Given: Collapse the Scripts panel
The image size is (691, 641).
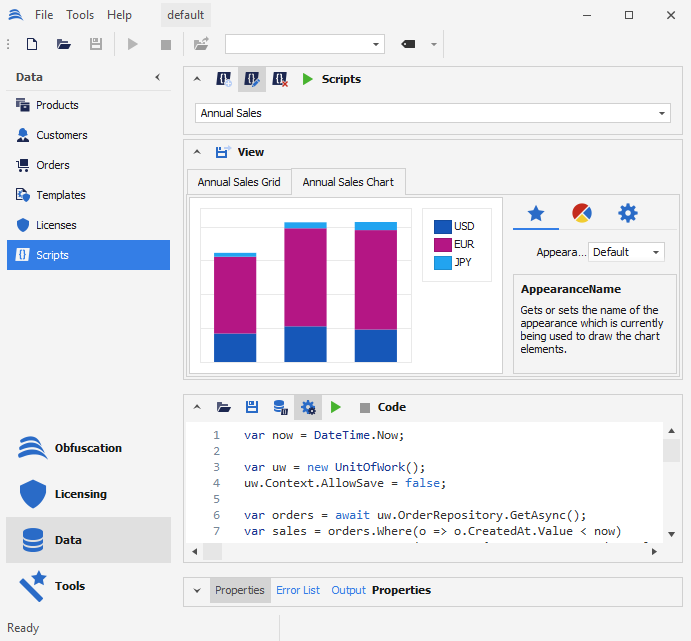Looking at the screenshot, I should 197,79.
